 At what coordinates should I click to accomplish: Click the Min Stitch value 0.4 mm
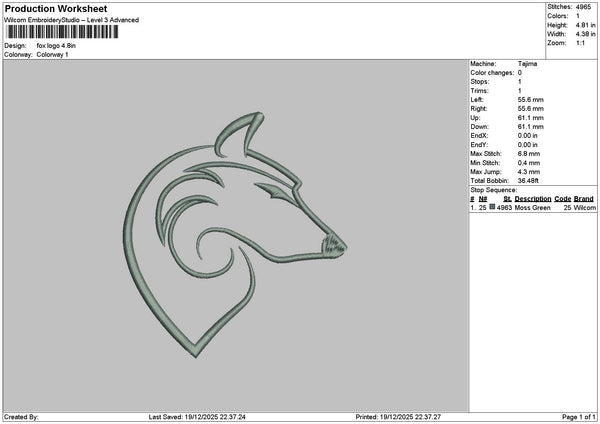[x=529, y=163]
